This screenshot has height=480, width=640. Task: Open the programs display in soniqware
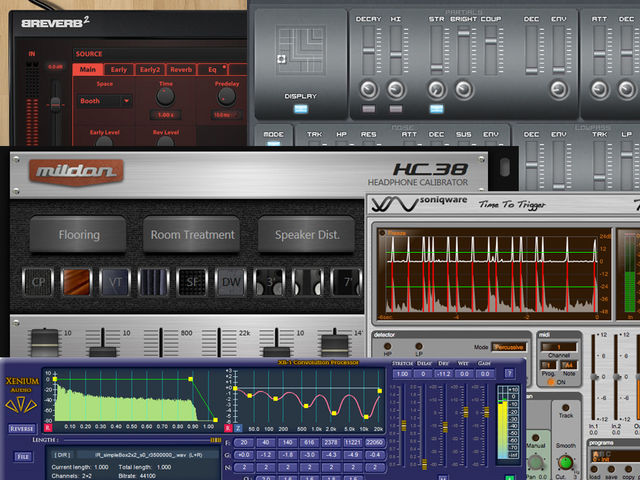coord(614,457)
